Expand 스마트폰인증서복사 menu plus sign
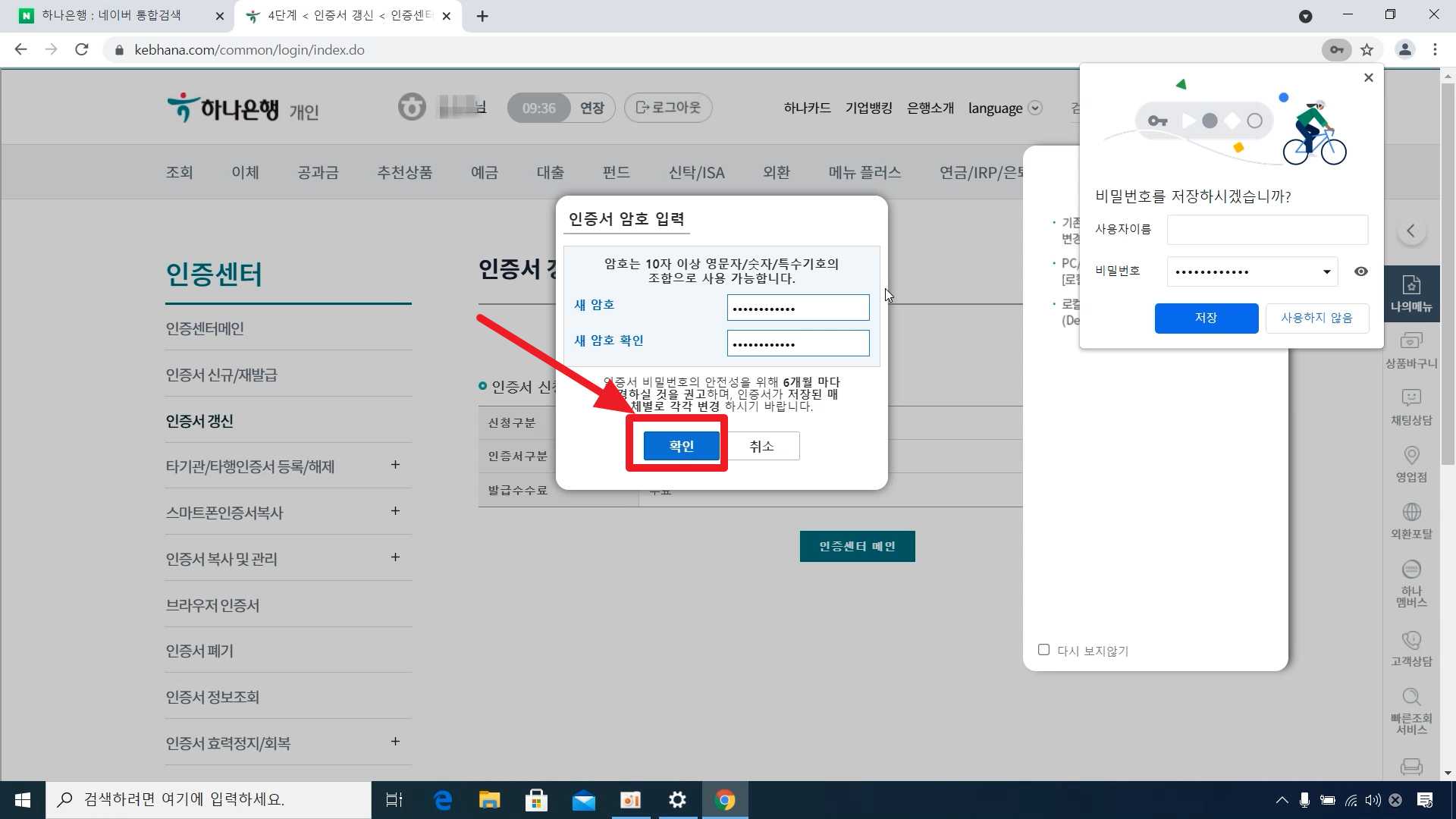This screenshot has height=819, width=1456. [395, 511]
